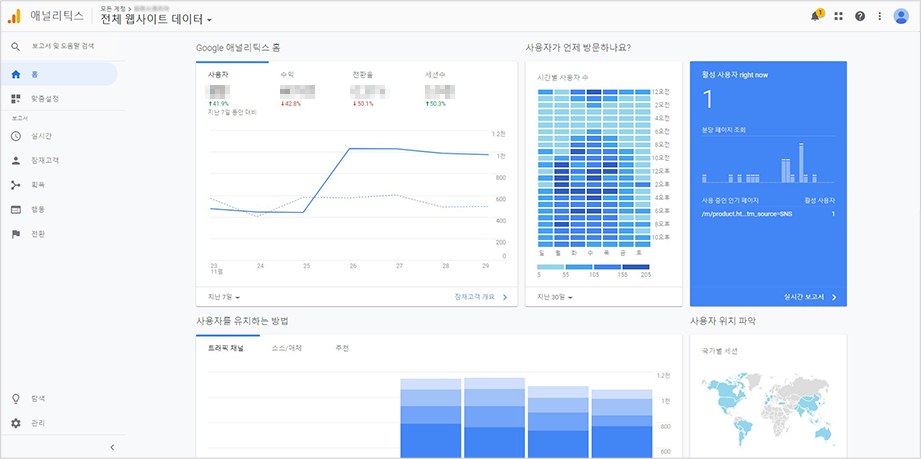Click the 50.1% conversion change value
The image size is (921, 459).
363,103
